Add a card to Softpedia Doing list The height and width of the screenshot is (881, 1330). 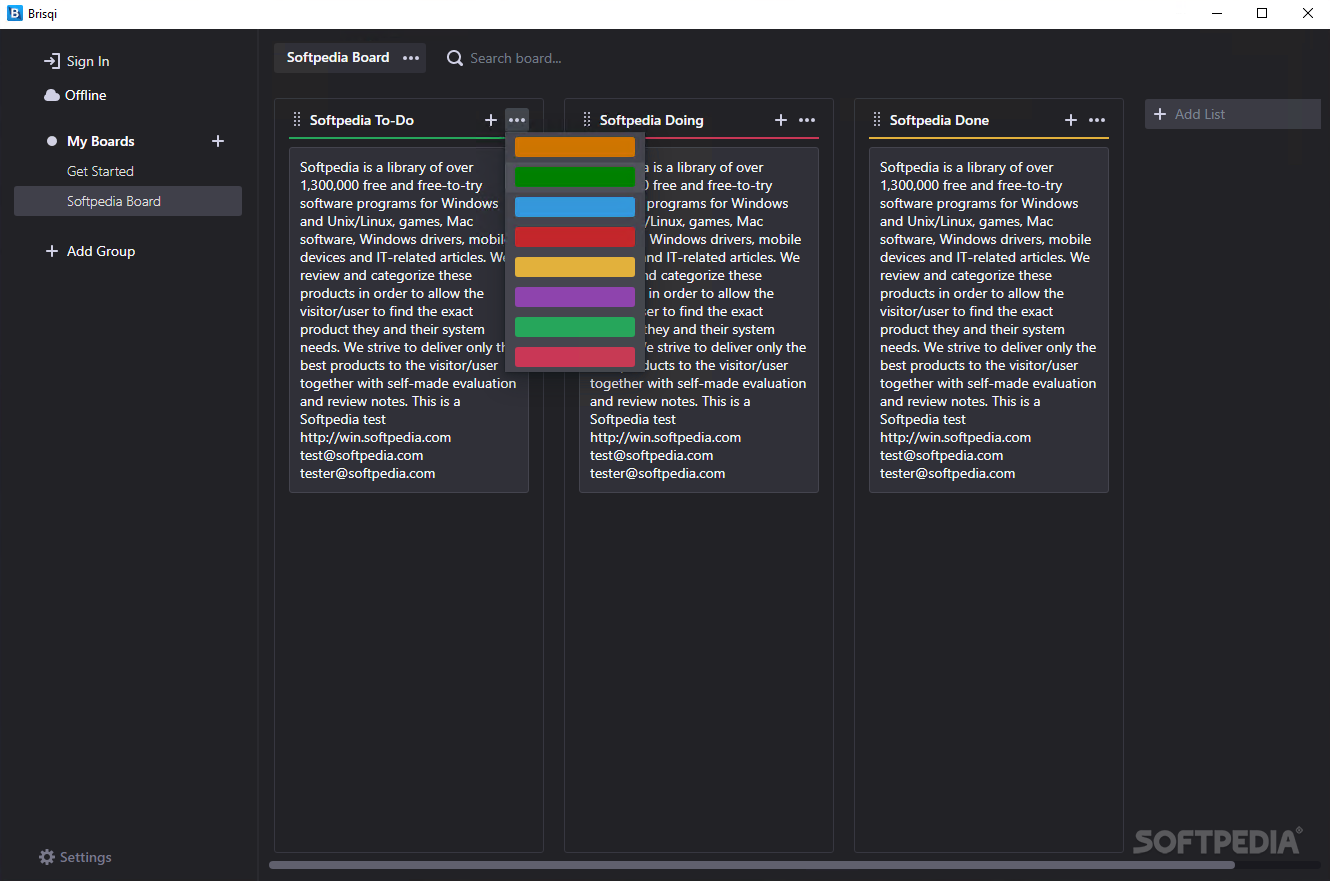click(x=781, y=120)
